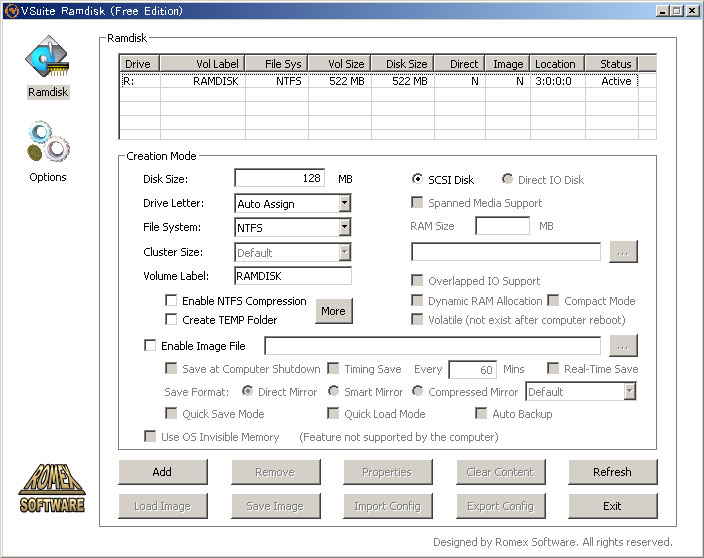Viewport: 704px width, 558px height.
Task: Click the 3:0:0:0 location cell
Action: (x=553, y=81)
